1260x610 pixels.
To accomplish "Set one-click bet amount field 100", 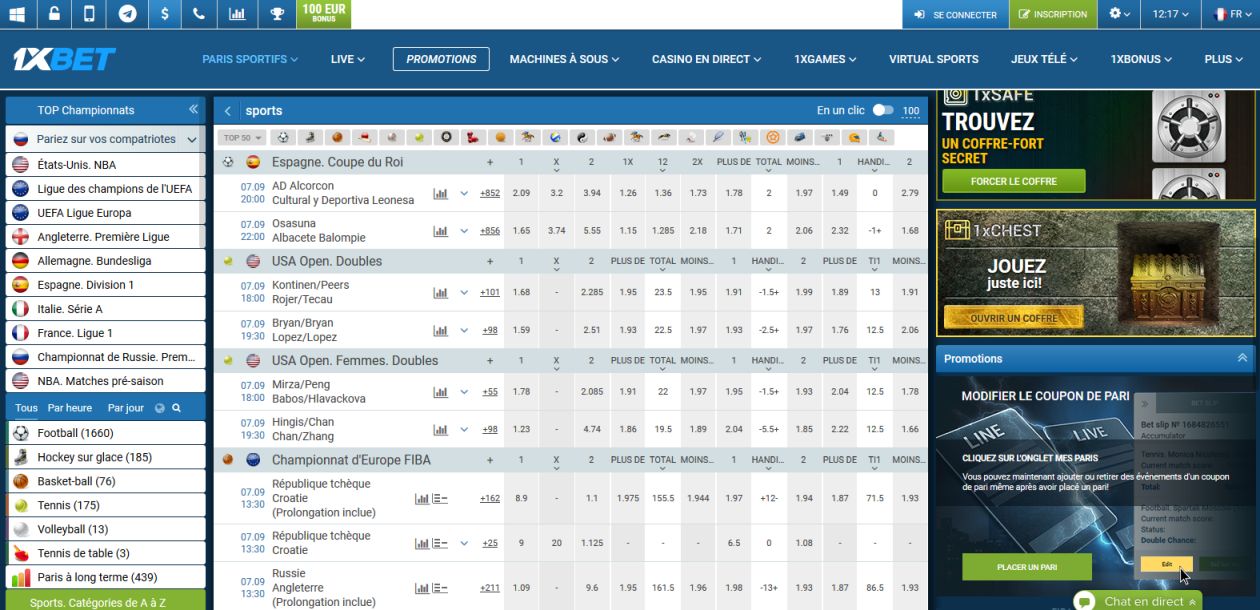I will pos(911,112).
